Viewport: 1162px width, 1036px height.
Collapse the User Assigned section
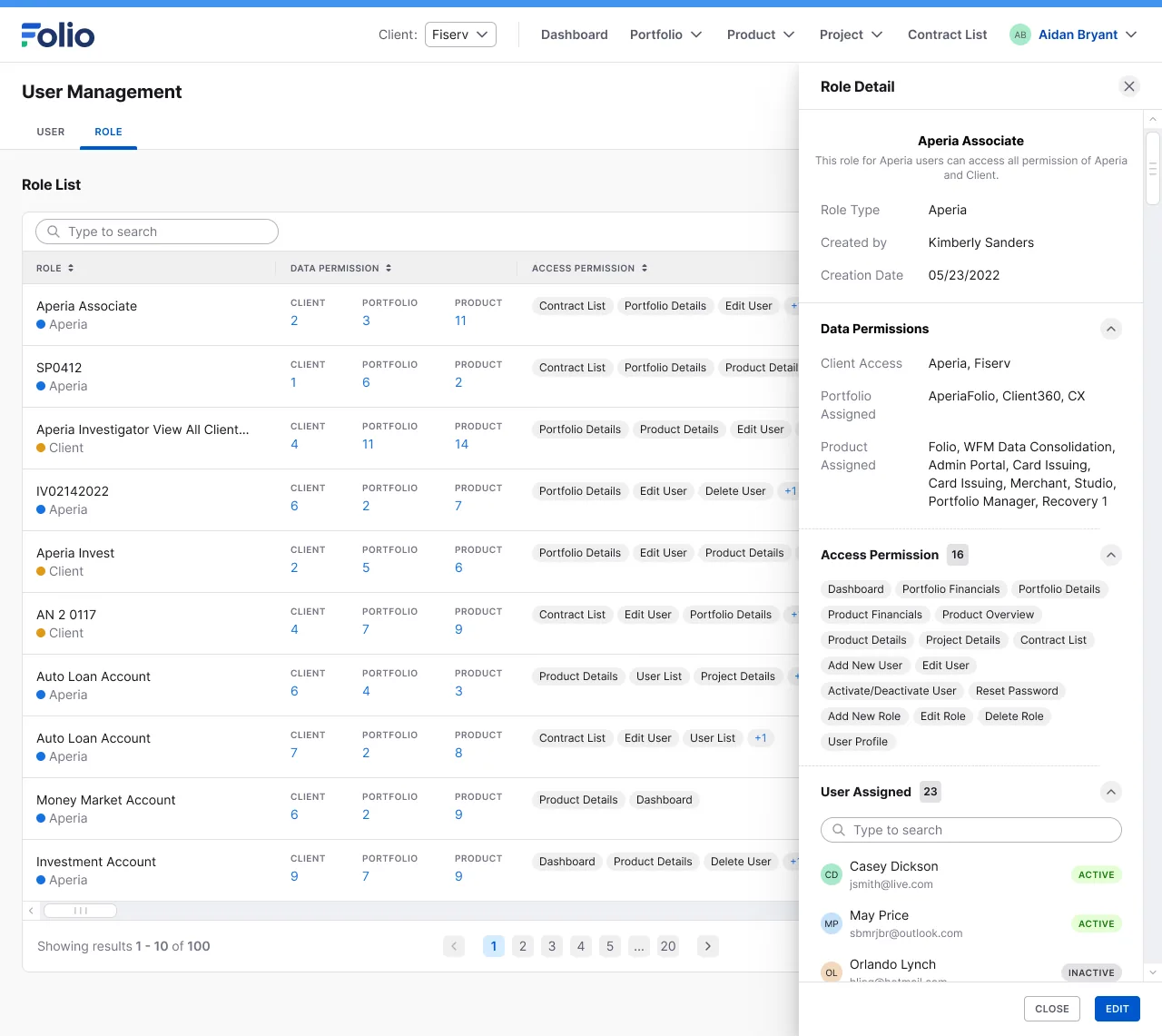[x=1111, y=792]
